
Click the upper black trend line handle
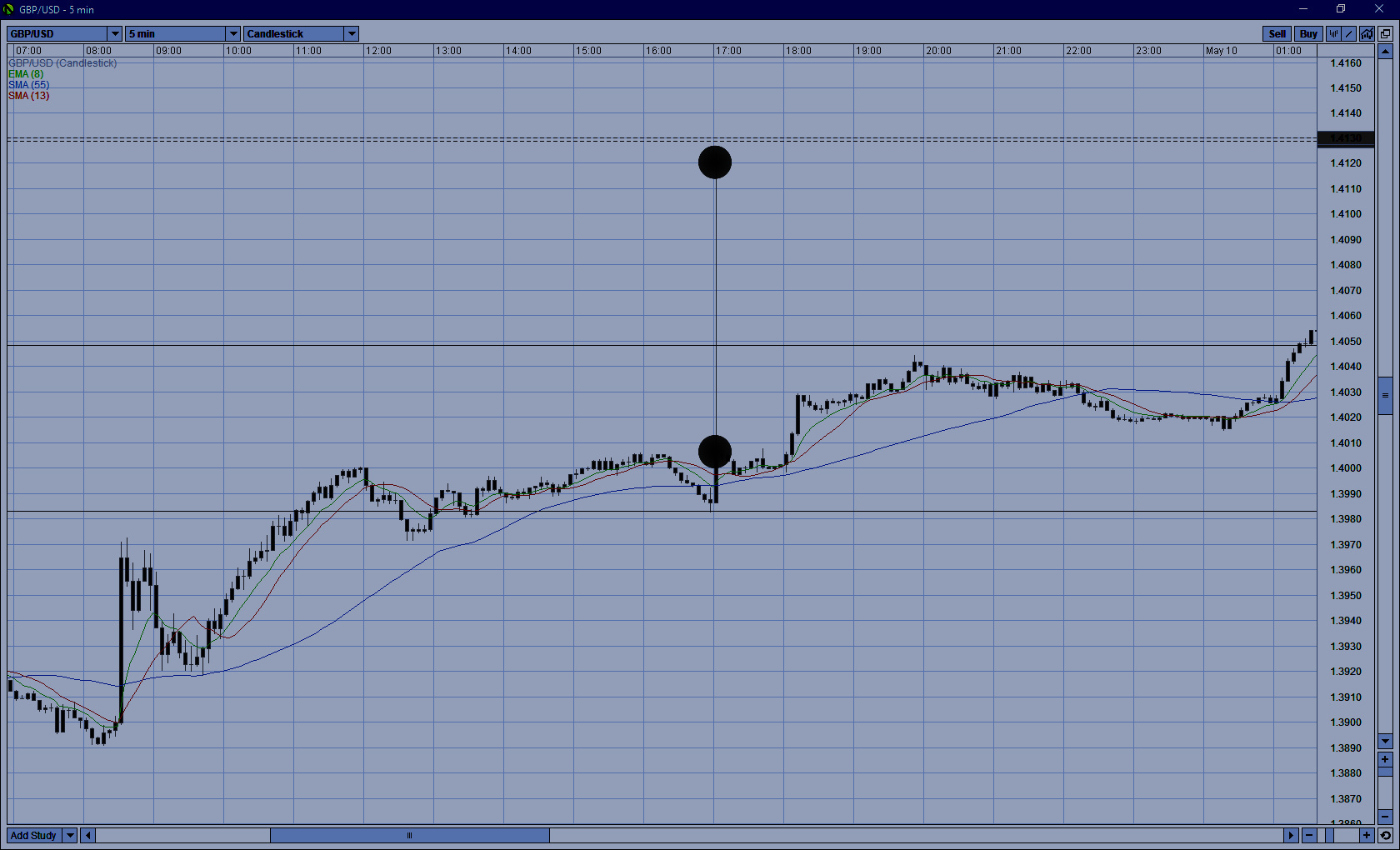tap(715, 162)
